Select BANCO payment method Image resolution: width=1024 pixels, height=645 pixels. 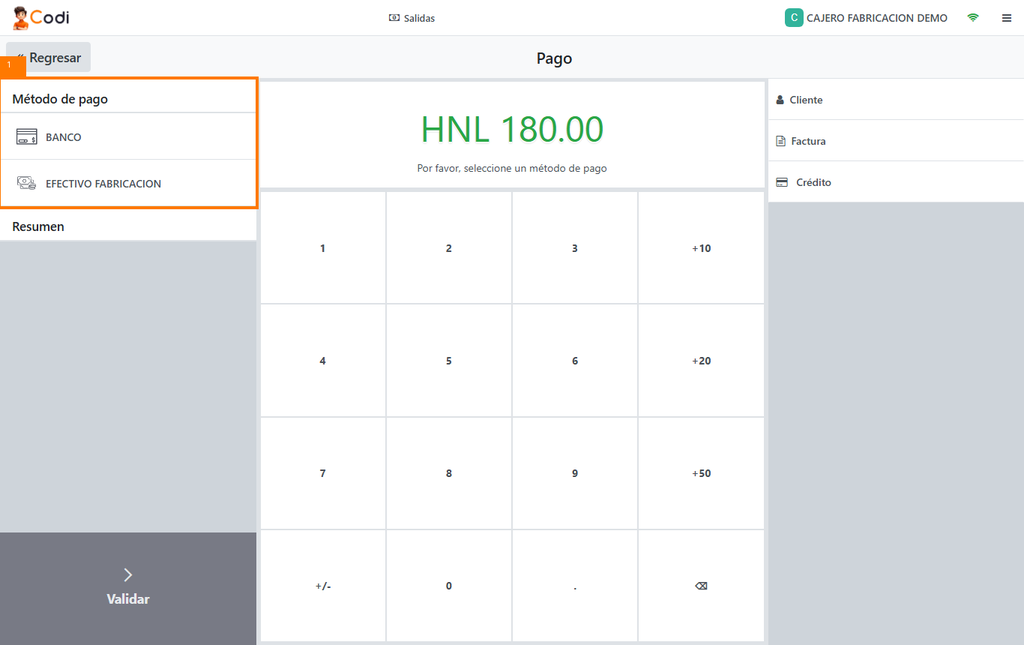(128, 136)
